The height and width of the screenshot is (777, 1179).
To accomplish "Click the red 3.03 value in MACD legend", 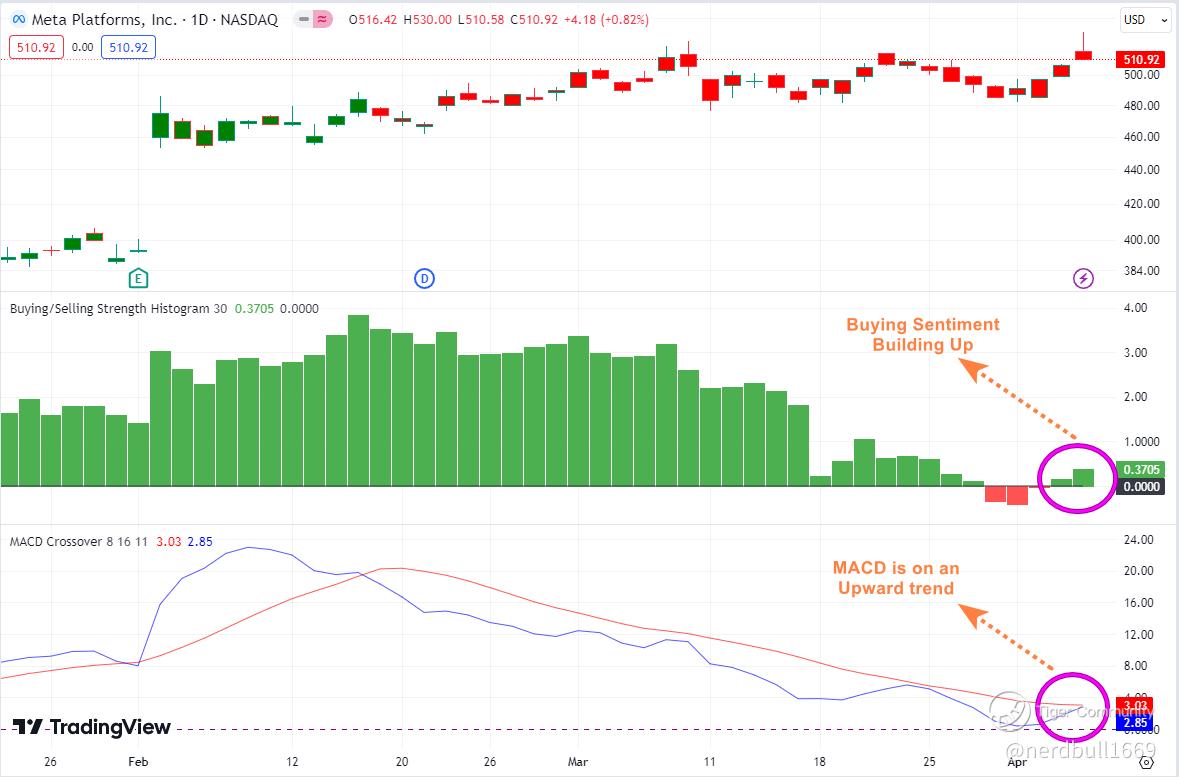I will click(168, 542).
